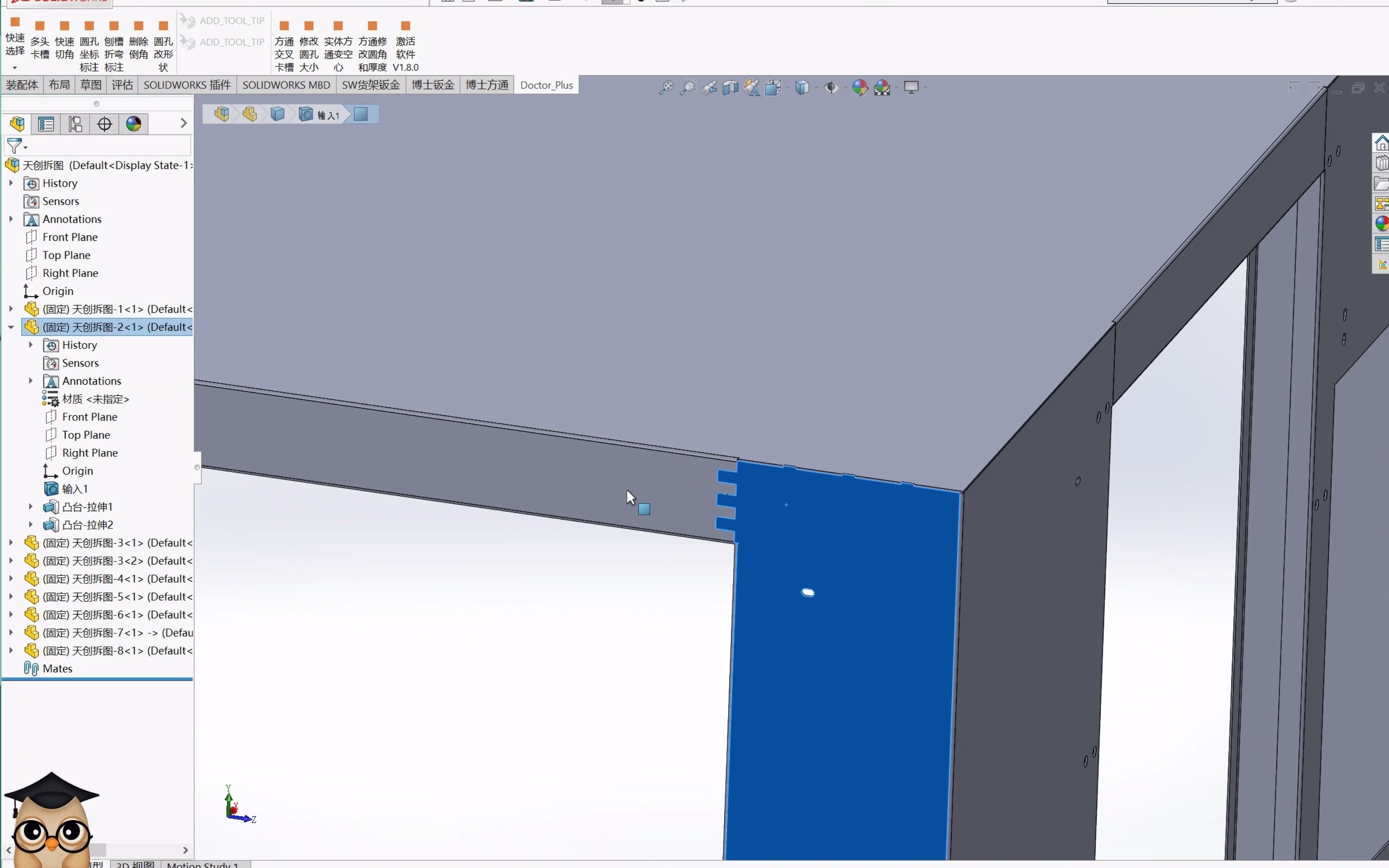Click the right arrow of the tree scrollbar

pos(185,850)
